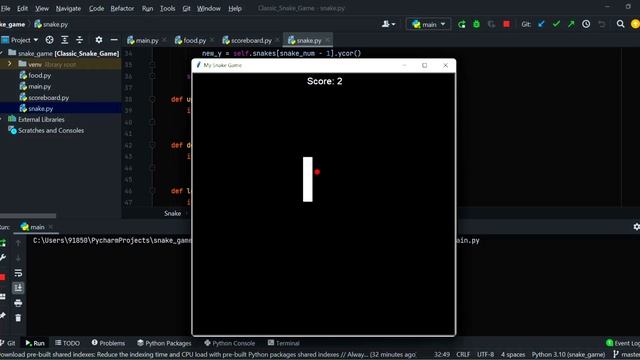Click the Git commit green checkmark
The image size is (640, 360).
pyautogui.click(x=556, y=24)
